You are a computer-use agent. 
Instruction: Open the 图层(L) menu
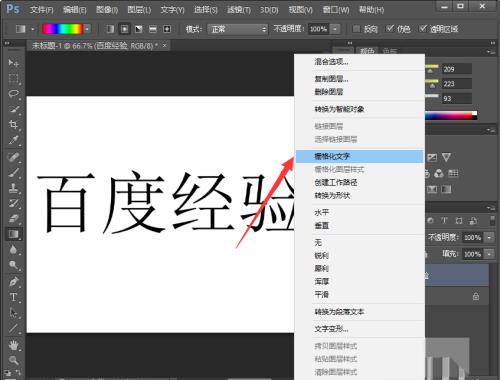(x=139, y=10)
